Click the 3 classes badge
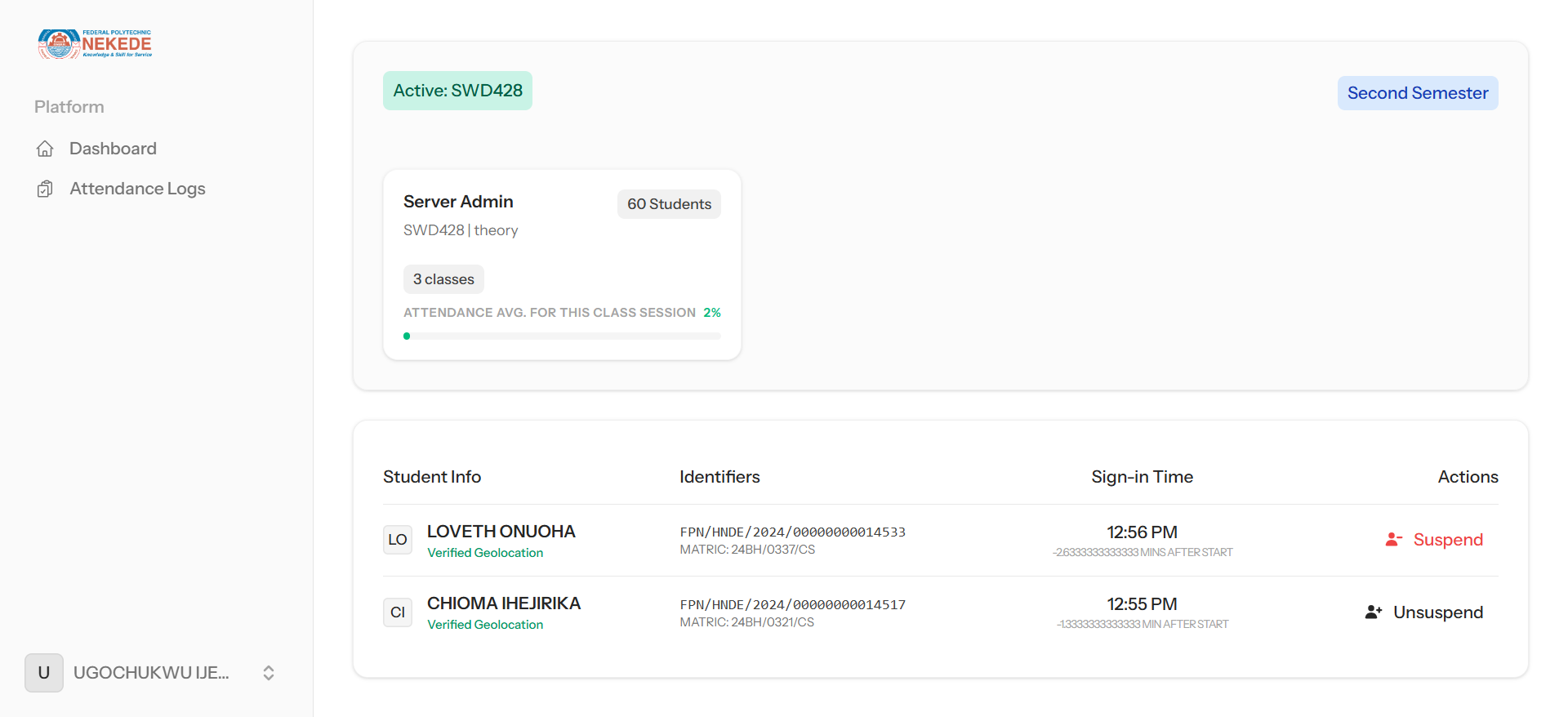 coord(443,279)
